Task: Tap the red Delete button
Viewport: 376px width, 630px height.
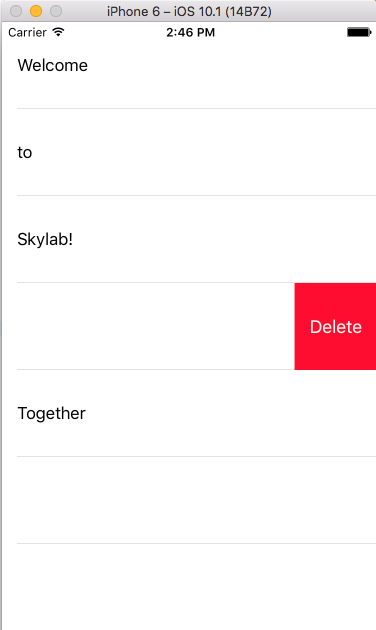Action: [x=335, y=326]
